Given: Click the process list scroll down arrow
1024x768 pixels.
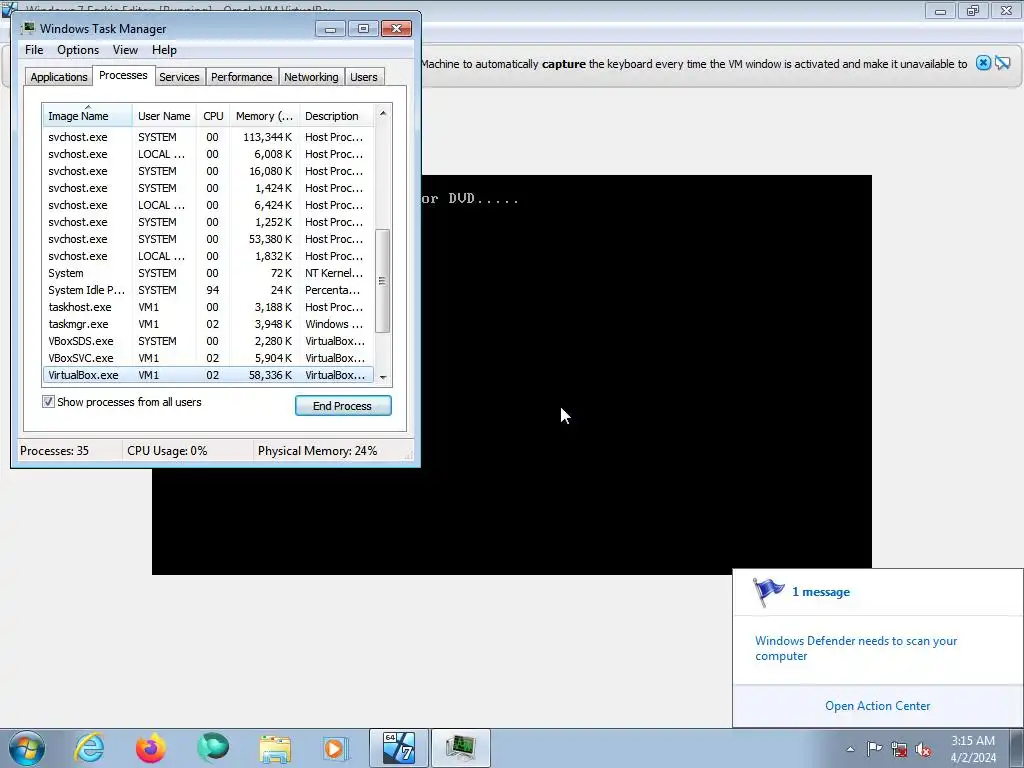Looking at the screenshot, I should [x=383, y=377].
